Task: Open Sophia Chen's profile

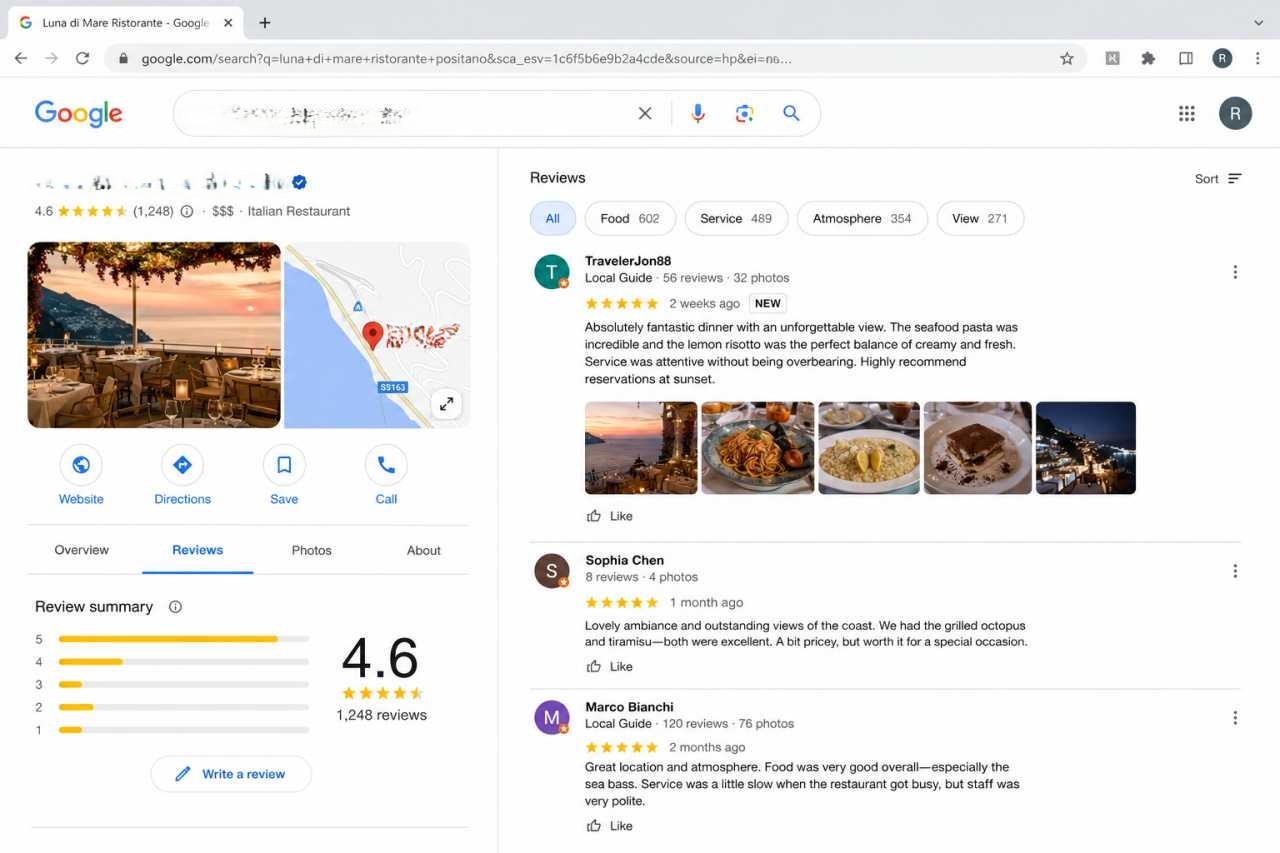Action: pos(625,560)
